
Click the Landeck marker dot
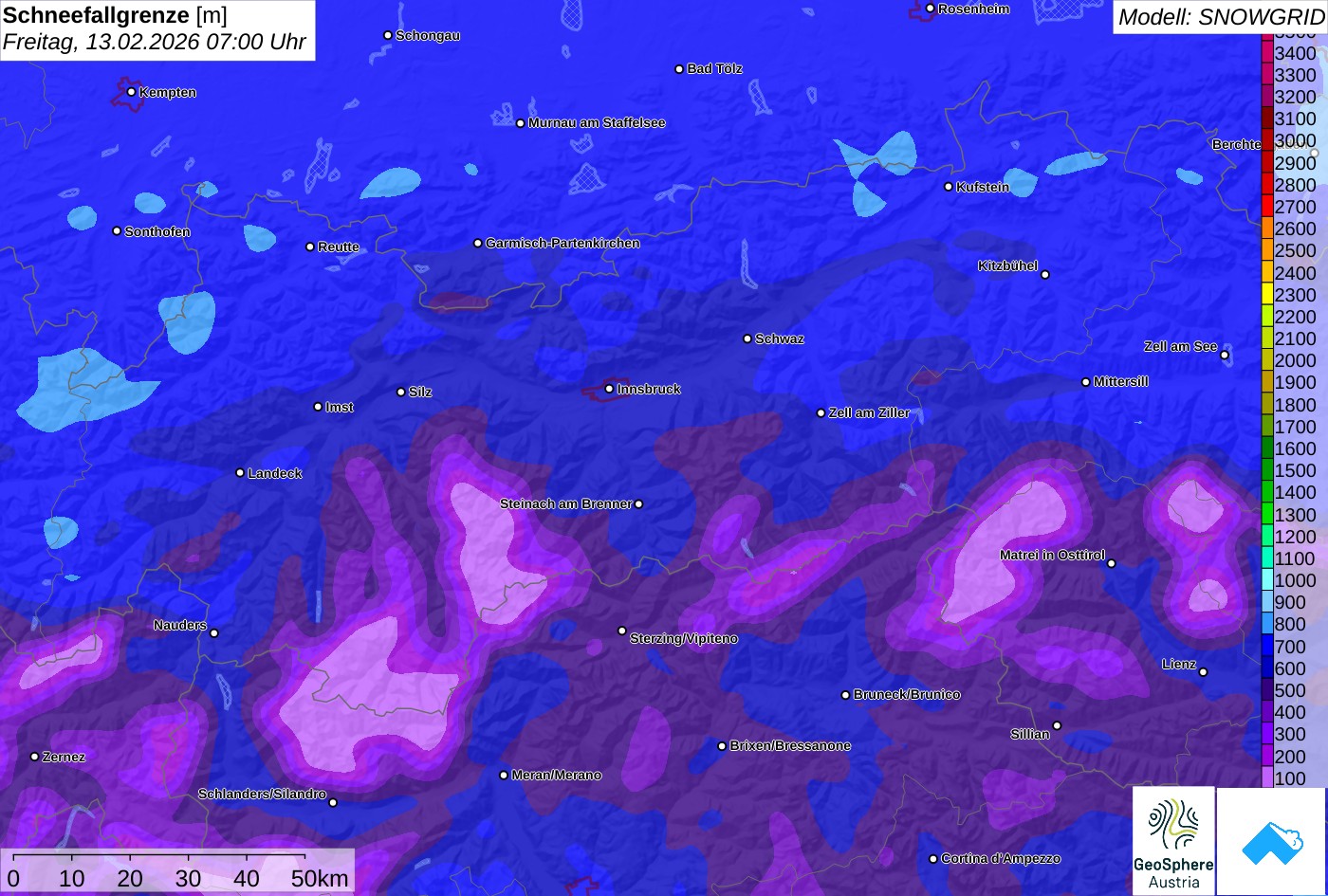tap(240, 473)
